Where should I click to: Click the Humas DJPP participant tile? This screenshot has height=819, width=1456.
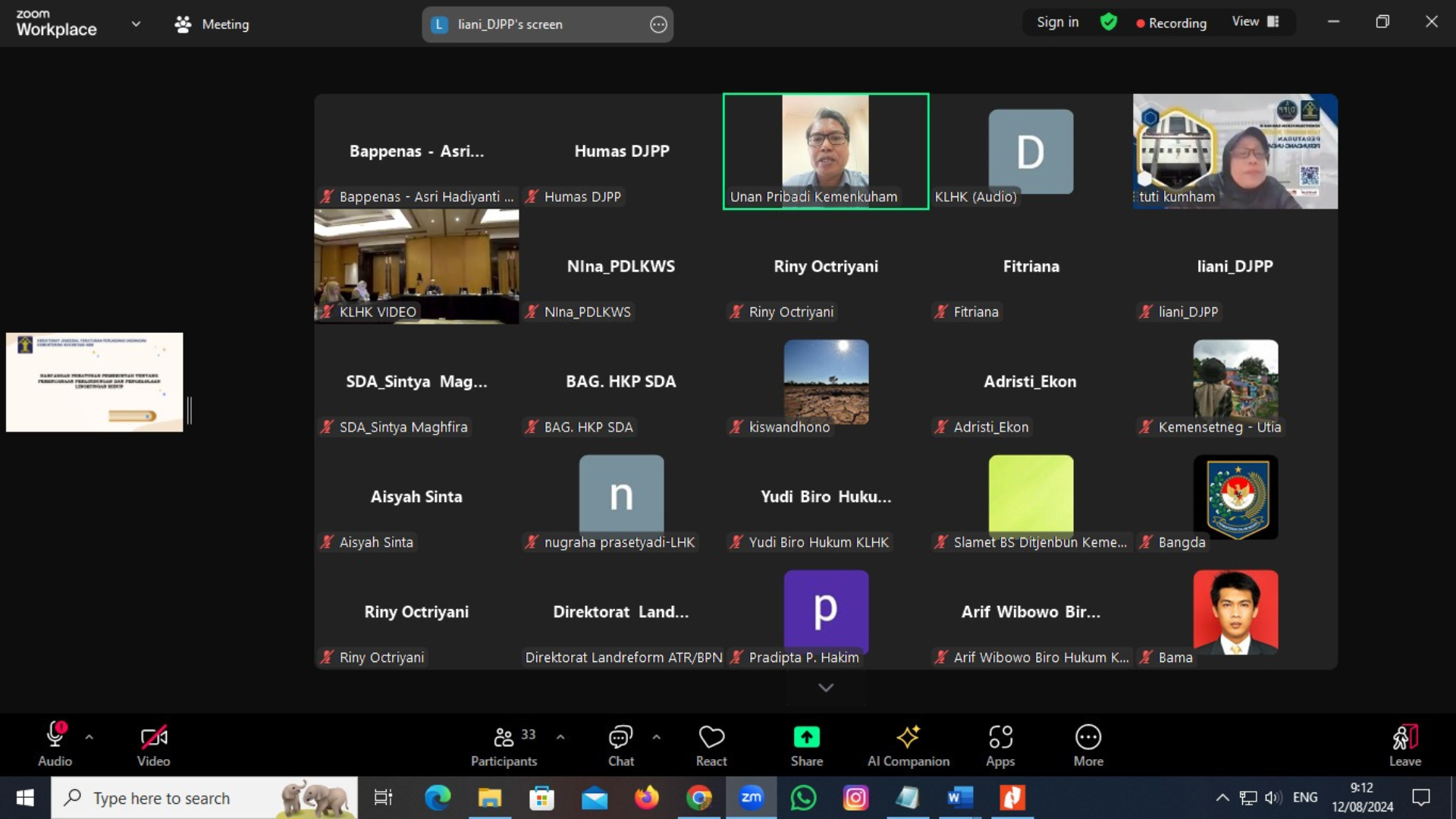pos(621,151)
